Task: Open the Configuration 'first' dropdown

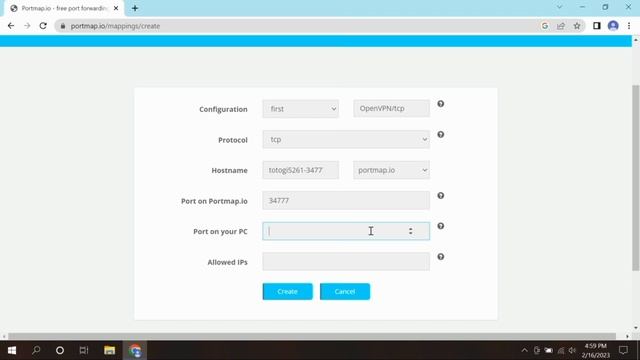Action: pos(300,109)
